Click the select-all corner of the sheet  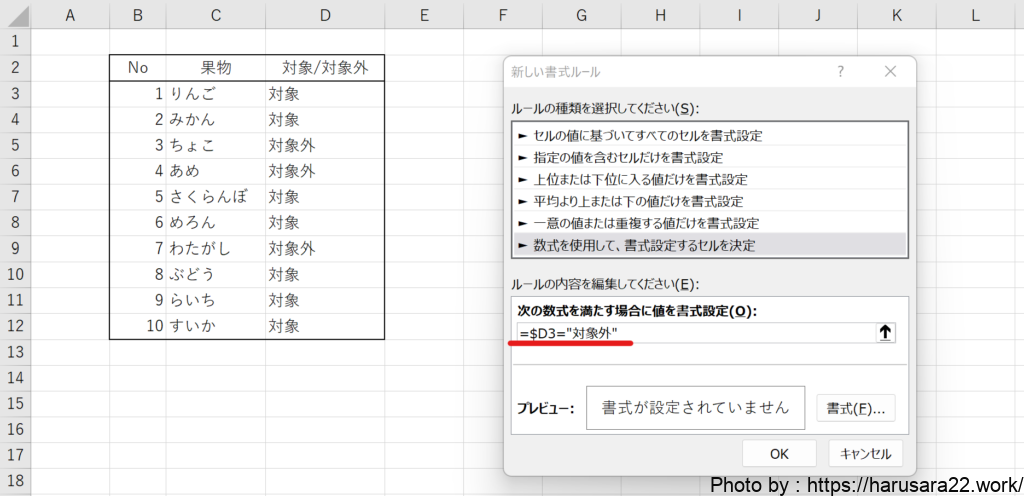point(15,15)
